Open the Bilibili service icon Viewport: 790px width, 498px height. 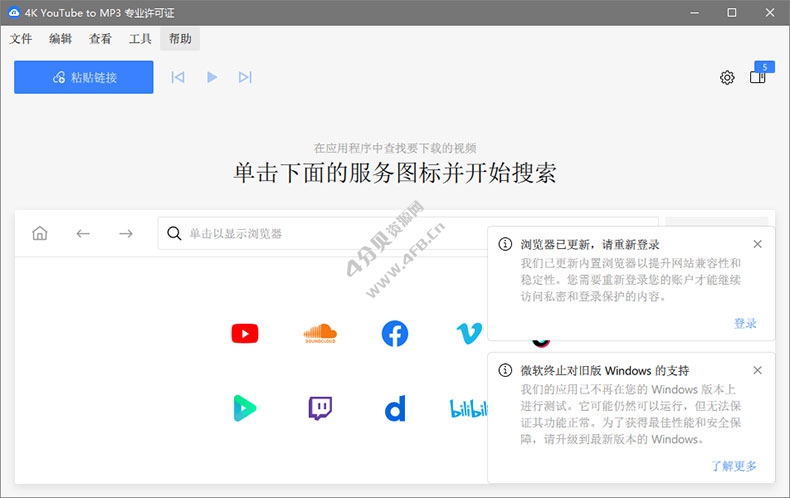pyautogui.click(x=469, y=409)
